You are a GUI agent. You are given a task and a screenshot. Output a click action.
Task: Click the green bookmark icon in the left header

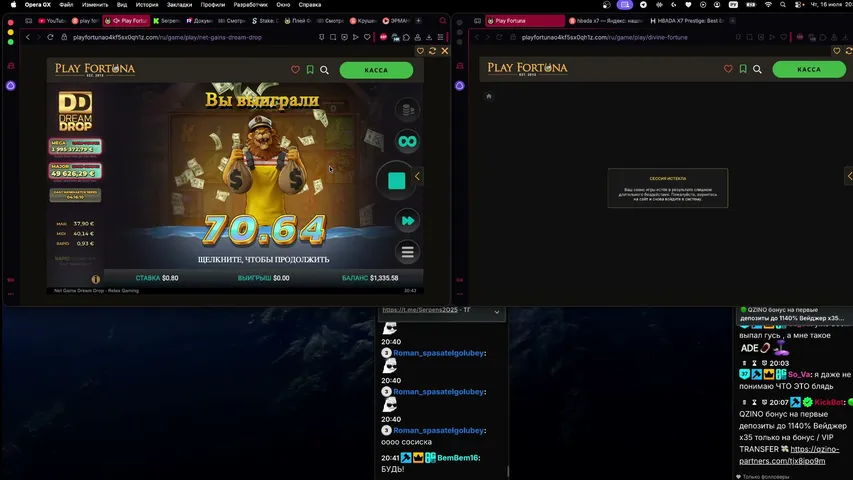310,70
